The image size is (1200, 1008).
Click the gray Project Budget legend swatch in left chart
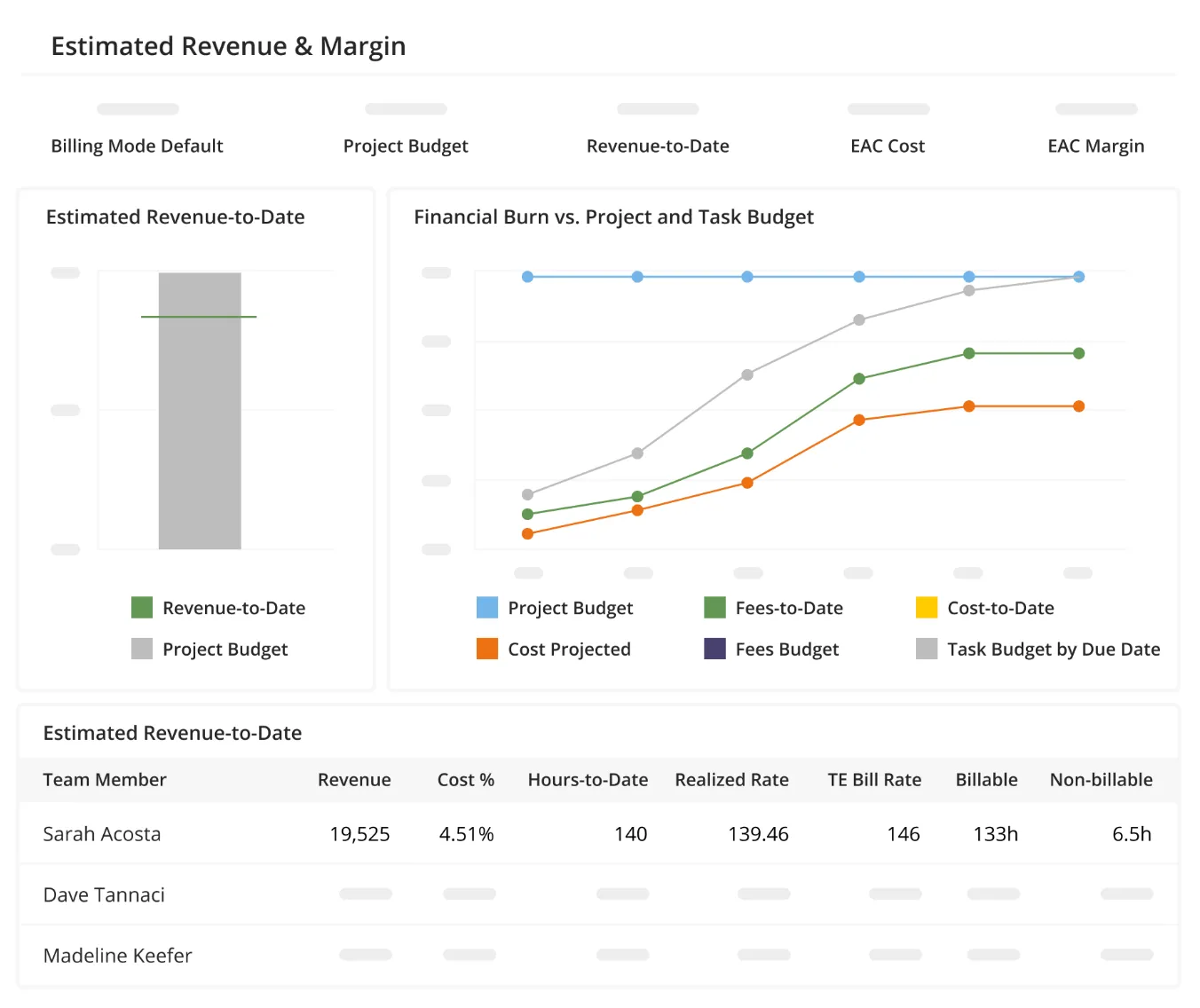(x=142, y=649)
